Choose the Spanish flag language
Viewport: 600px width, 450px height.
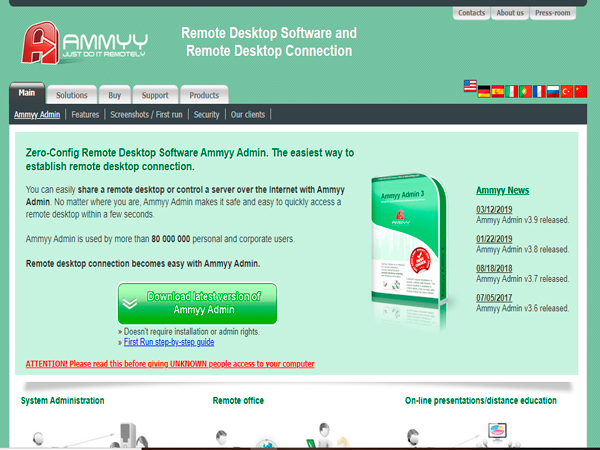(x=497, y=91)
